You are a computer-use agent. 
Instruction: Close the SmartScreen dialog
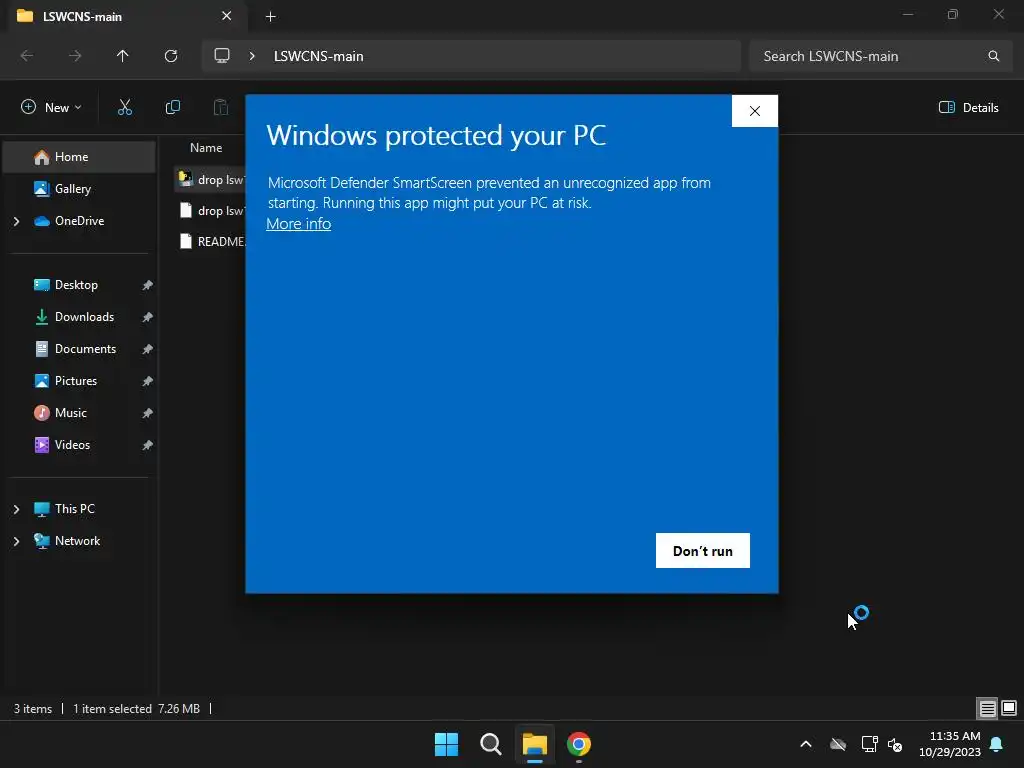754,111
